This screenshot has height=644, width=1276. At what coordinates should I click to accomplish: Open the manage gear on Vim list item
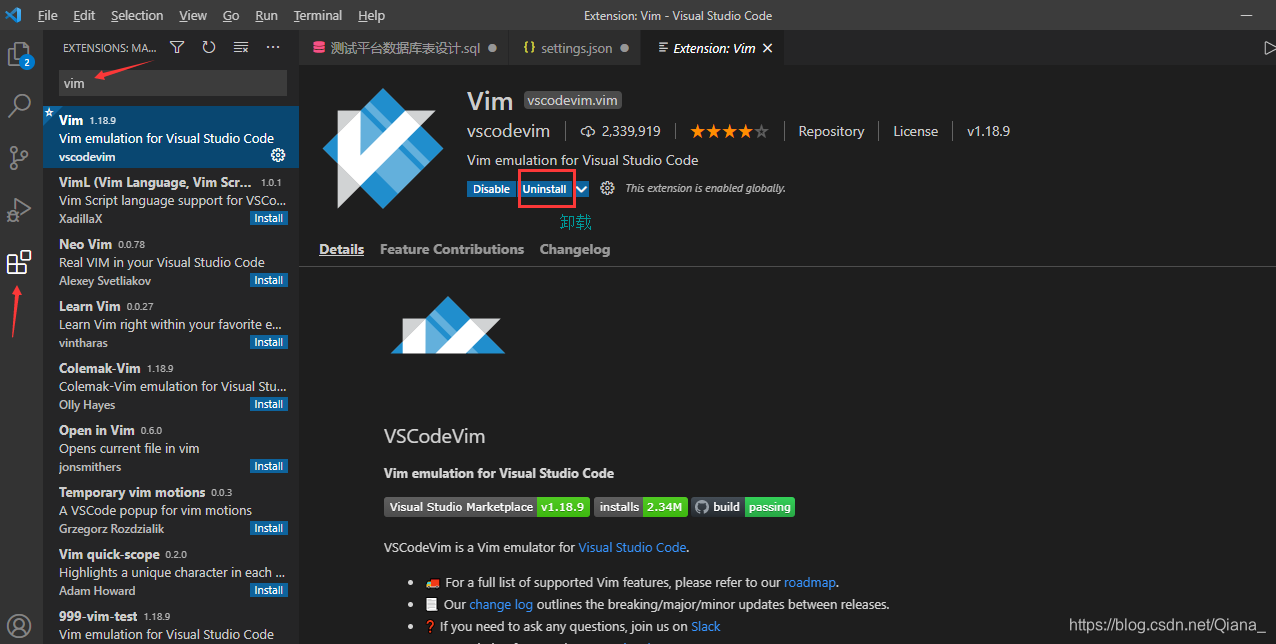pos(278,155)
